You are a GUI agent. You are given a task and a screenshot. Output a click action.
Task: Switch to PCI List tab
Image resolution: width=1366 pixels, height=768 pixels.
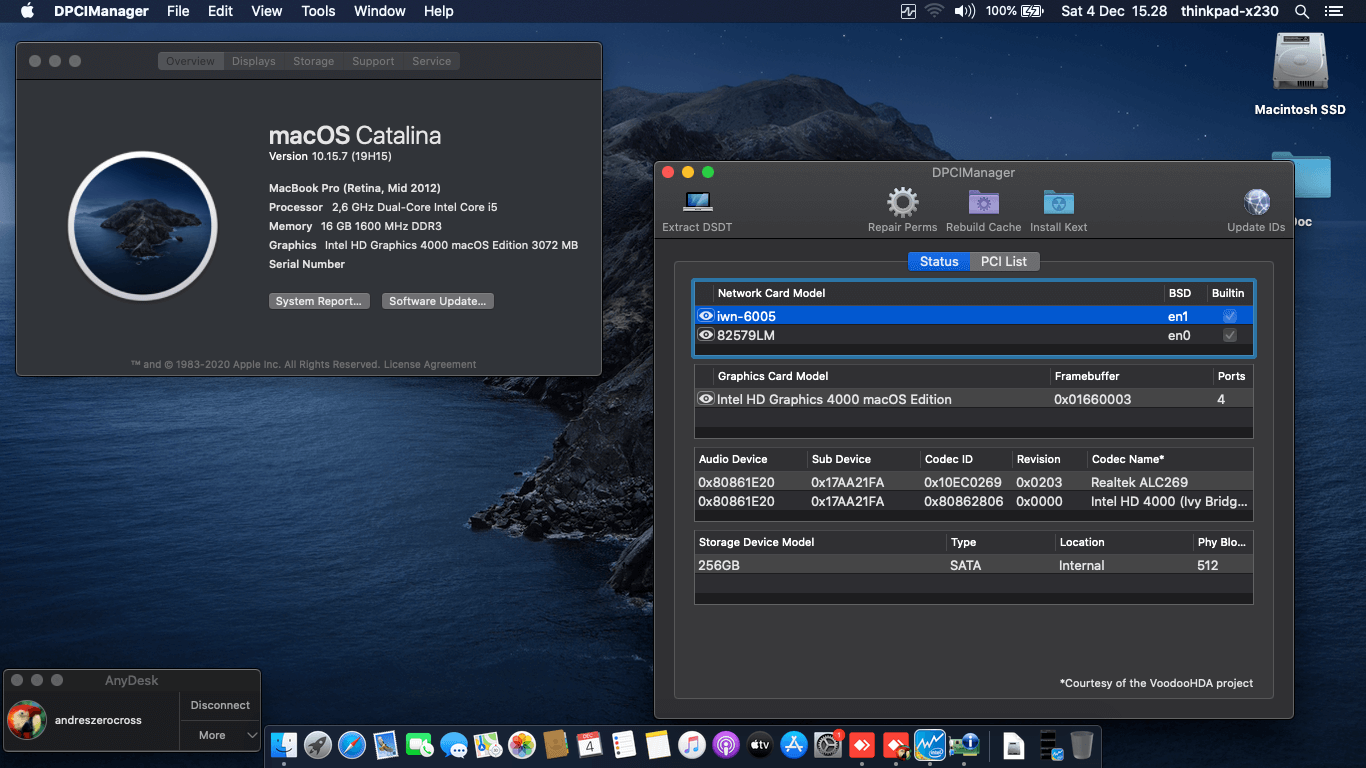click(1004, 261)
